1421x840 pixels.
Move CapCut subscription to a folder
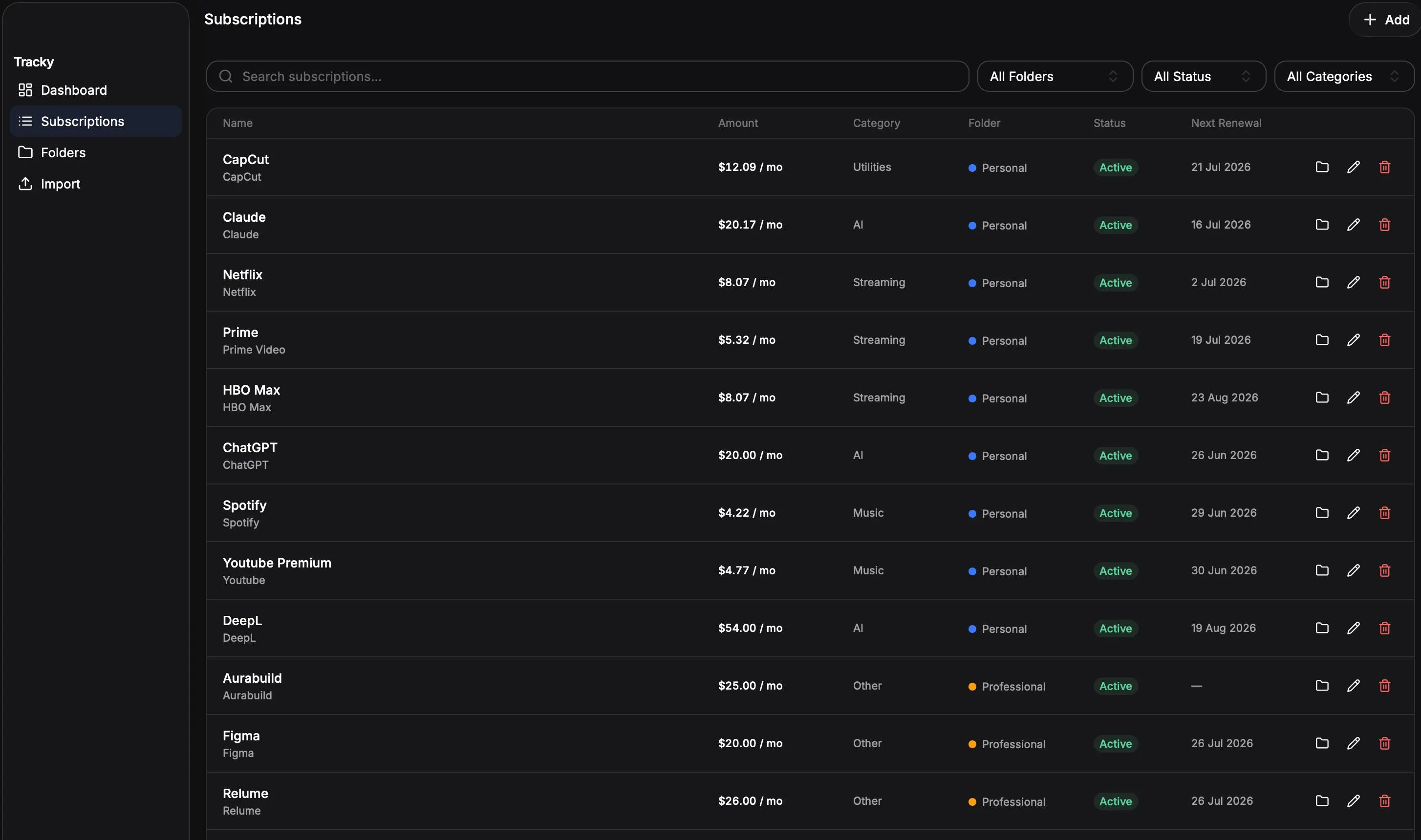[1322, 167]
